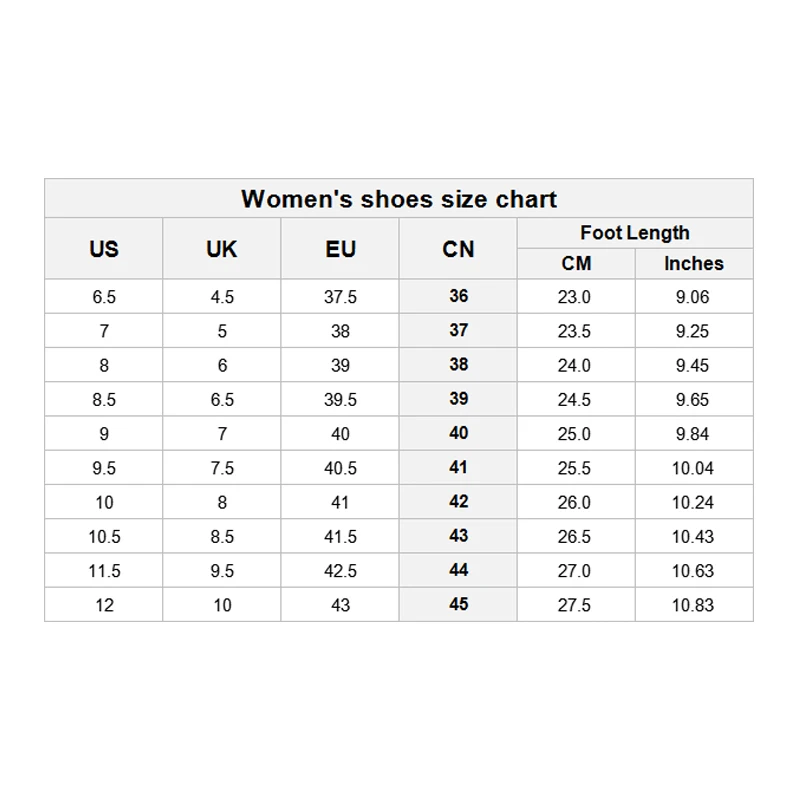Select EU size 39.5 cell

click(340, 400)
